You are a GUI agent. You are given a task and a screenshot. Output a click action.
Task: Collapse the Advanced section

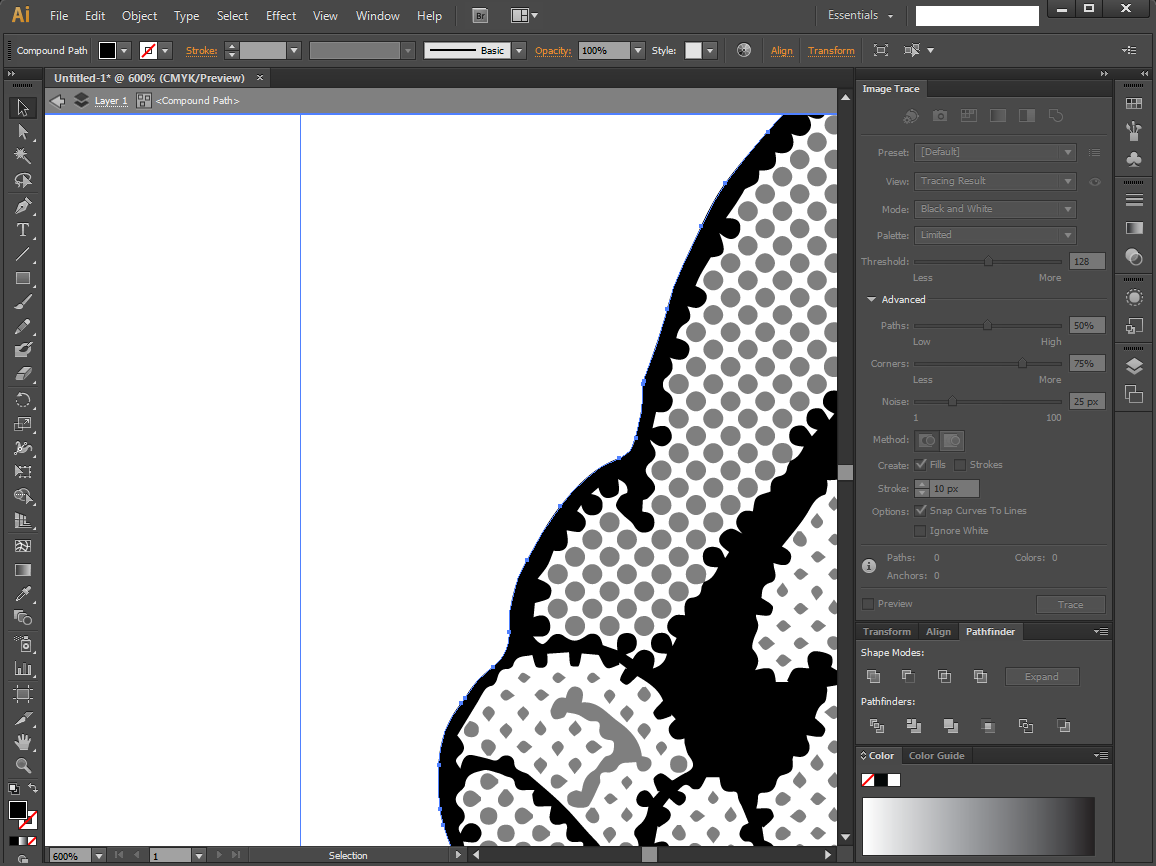coord(871,299)
